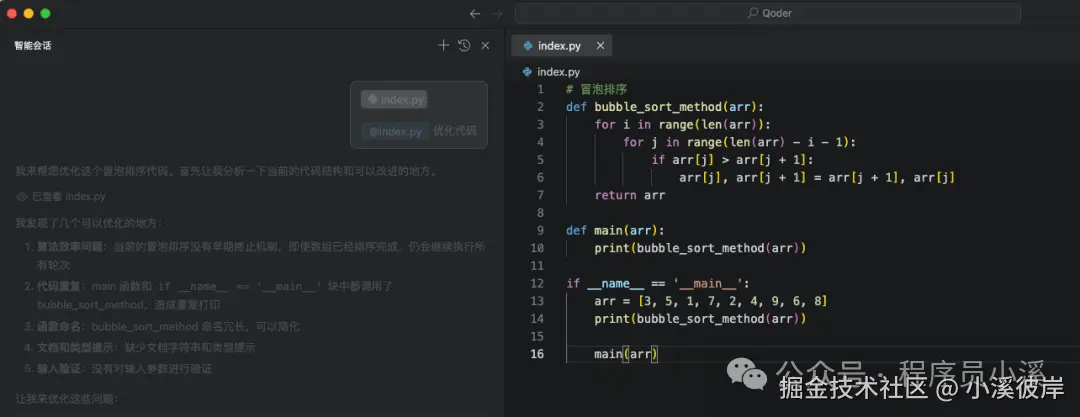This screenshot has width=1080, height=417.
Task: Close the 智能会话 chat panel
Action: 485,45
